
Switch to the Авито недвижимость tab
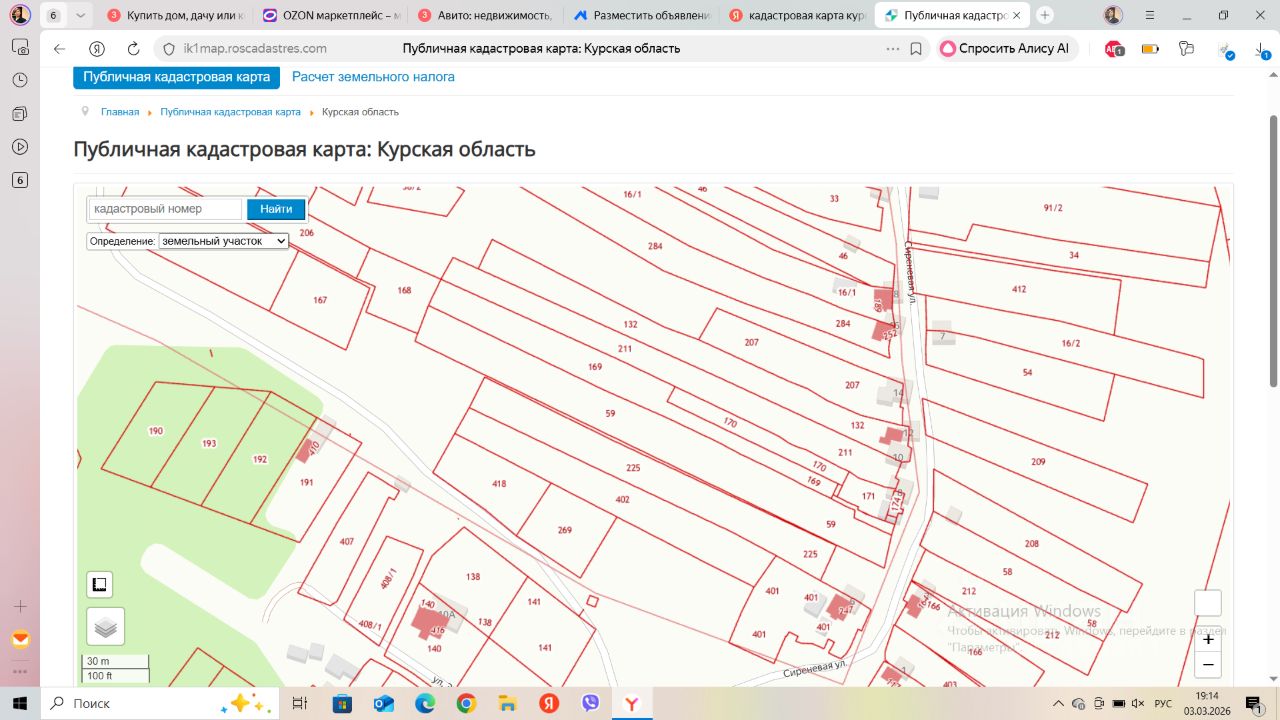(x=485, y=15)
